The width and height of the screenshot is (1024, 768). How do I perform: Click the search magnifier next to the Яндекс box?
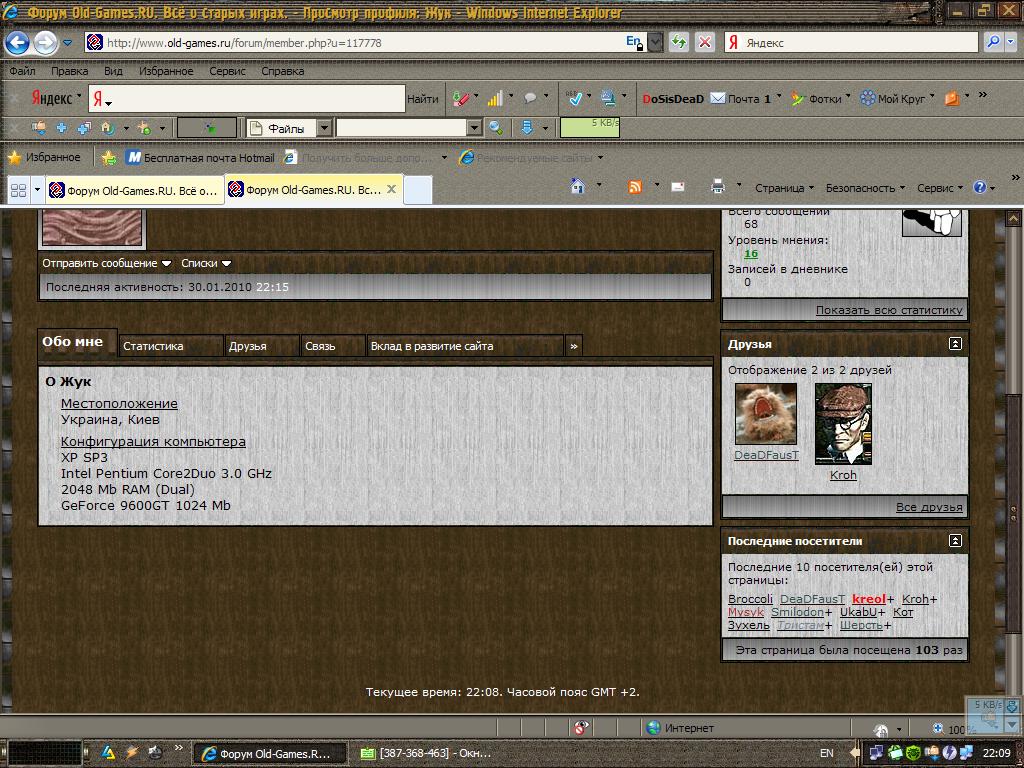[x=993, y=42]
